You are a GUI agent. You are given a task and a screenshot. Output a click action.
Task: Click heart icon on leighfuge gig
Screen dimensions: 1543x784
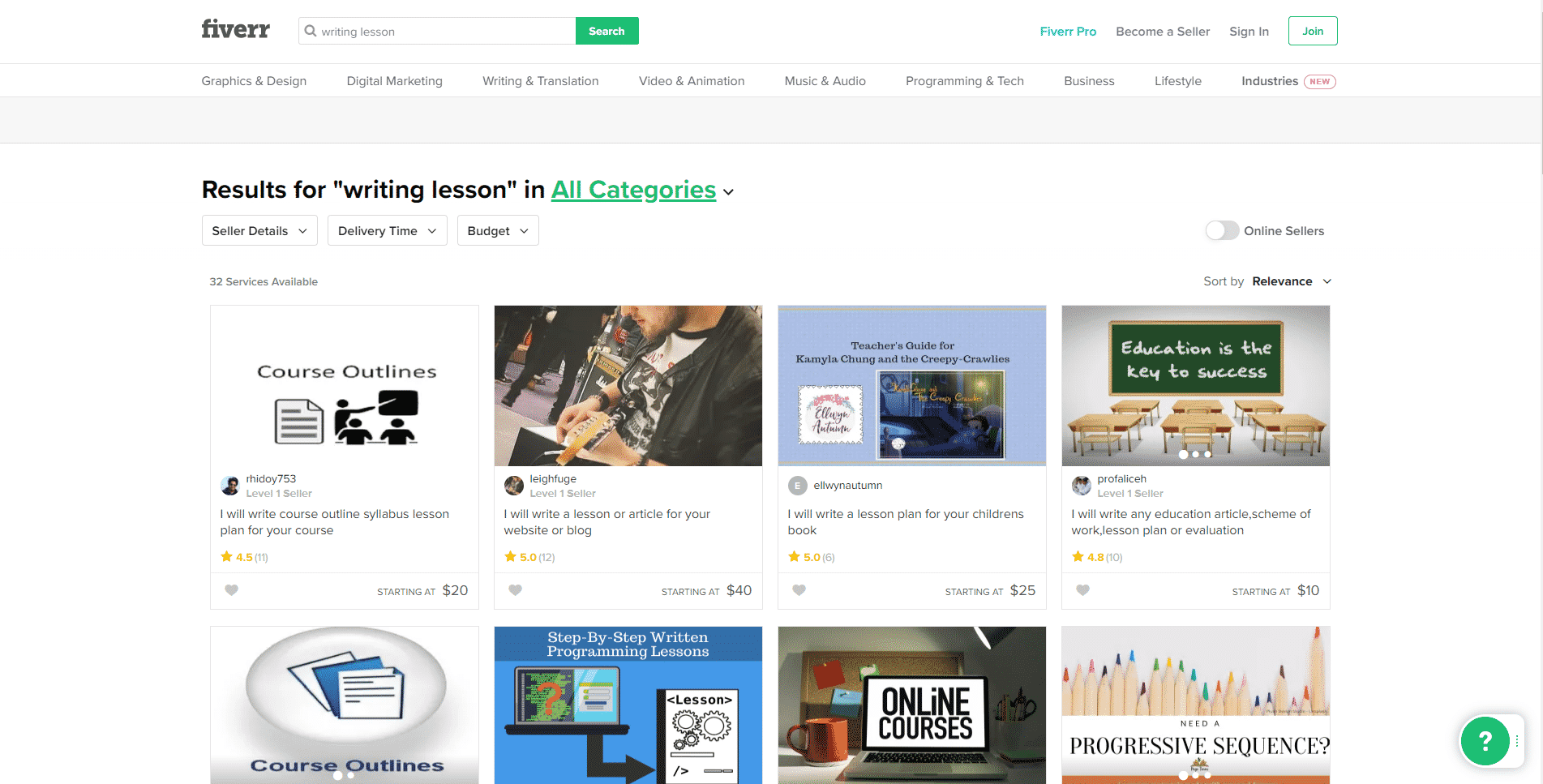tap(516, 590)
